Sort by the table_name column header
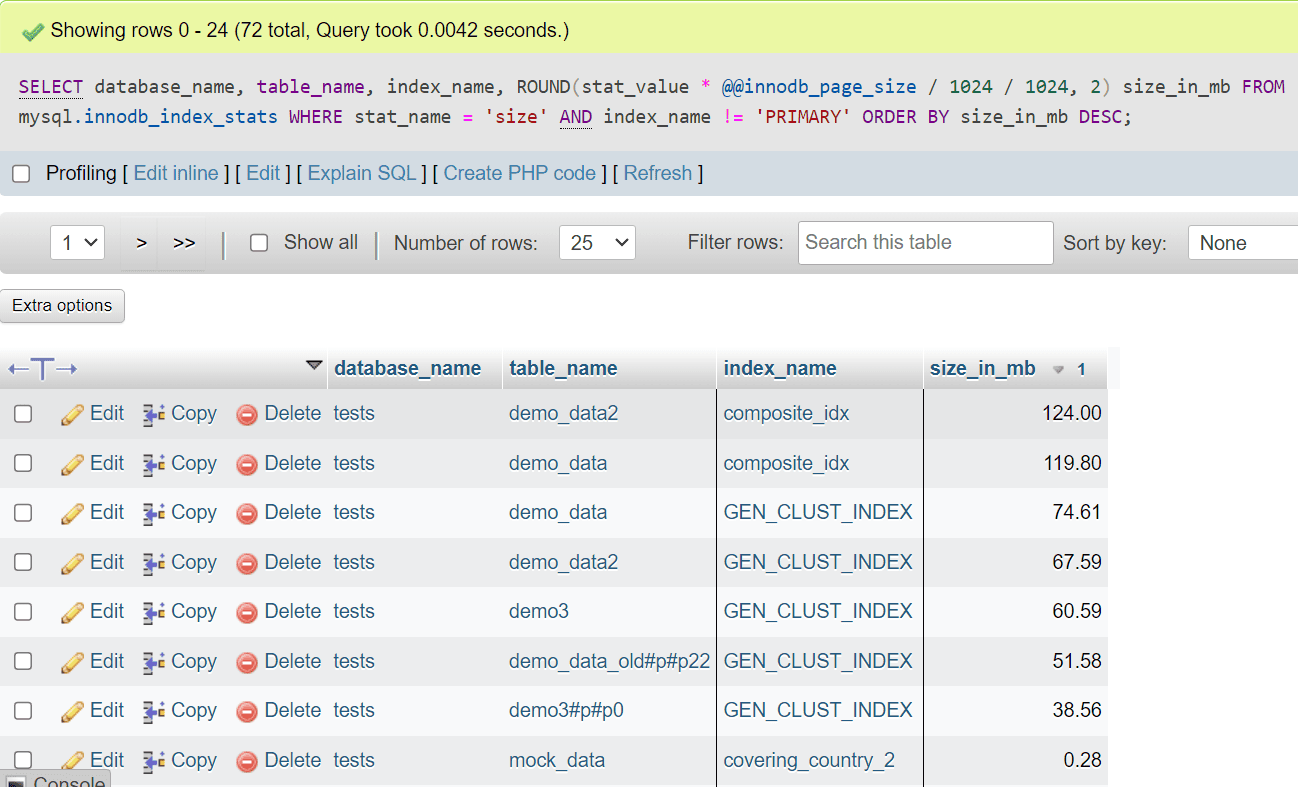 (563, 369)
